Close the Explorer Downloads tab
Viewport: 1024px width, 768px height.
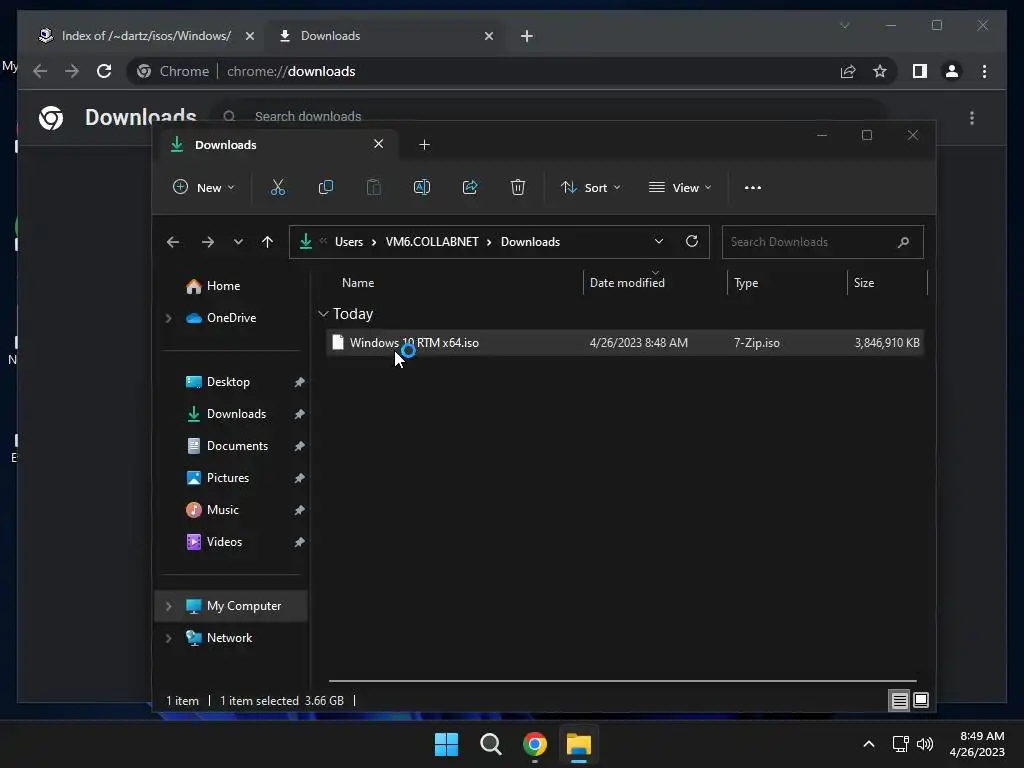pos(379,144)
